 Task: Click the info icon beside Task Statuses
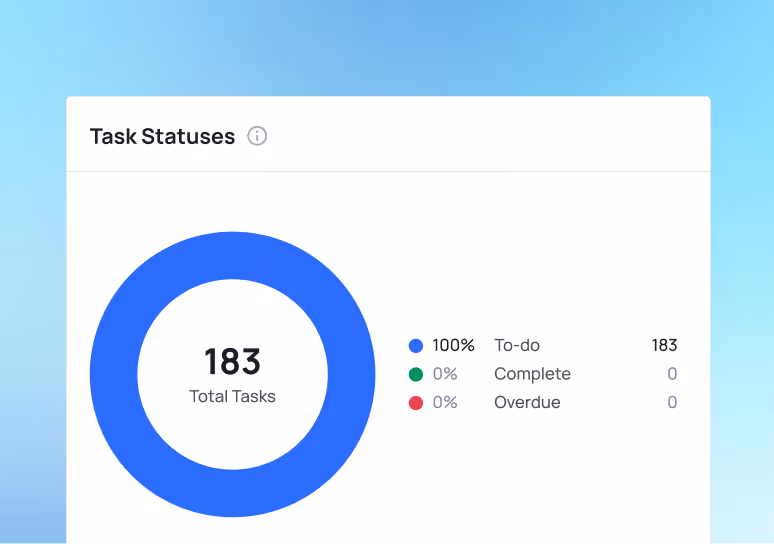coord(257,136)
